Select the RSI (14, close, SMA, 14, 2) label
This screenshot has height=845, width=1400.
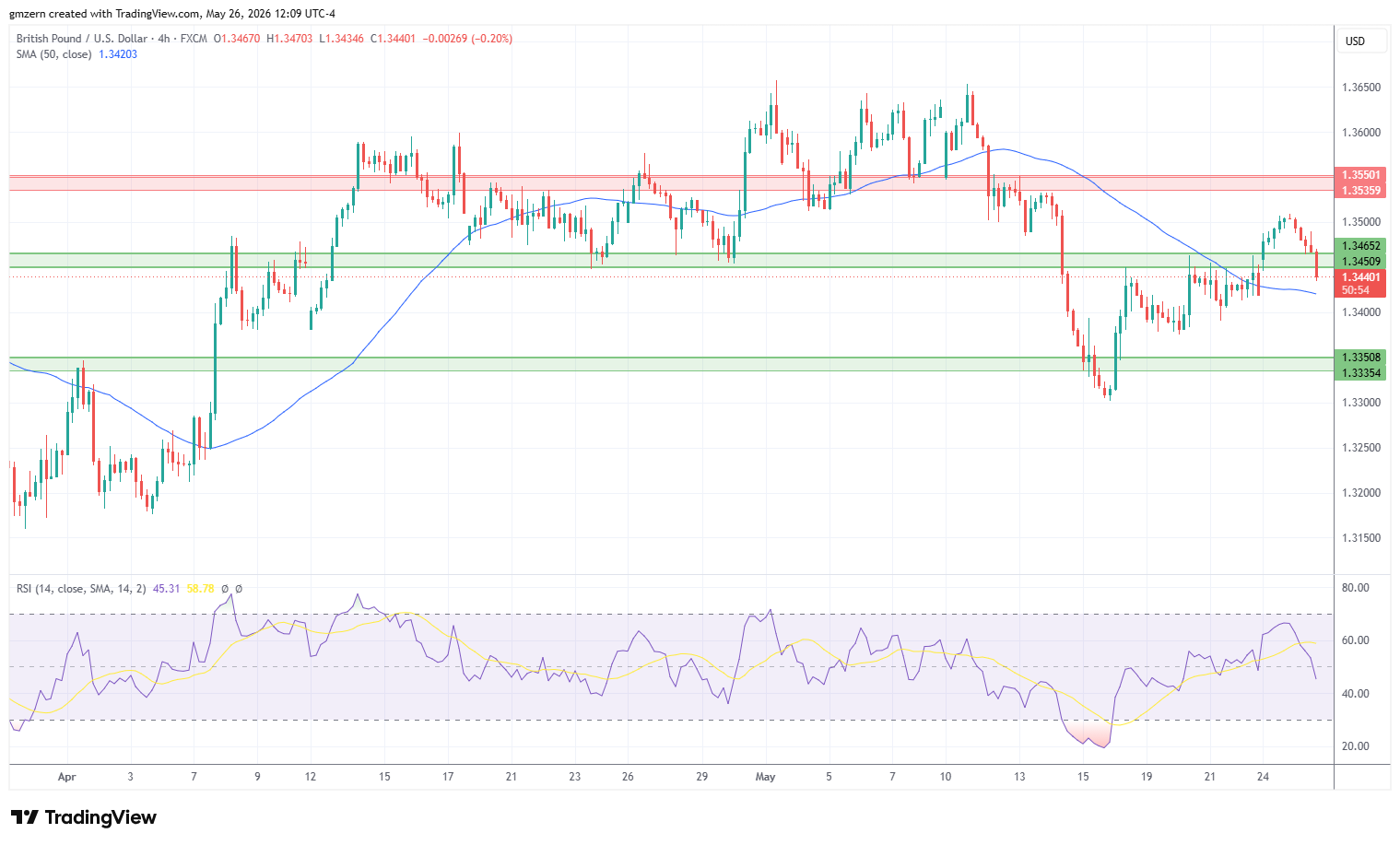tap(81, 588)
